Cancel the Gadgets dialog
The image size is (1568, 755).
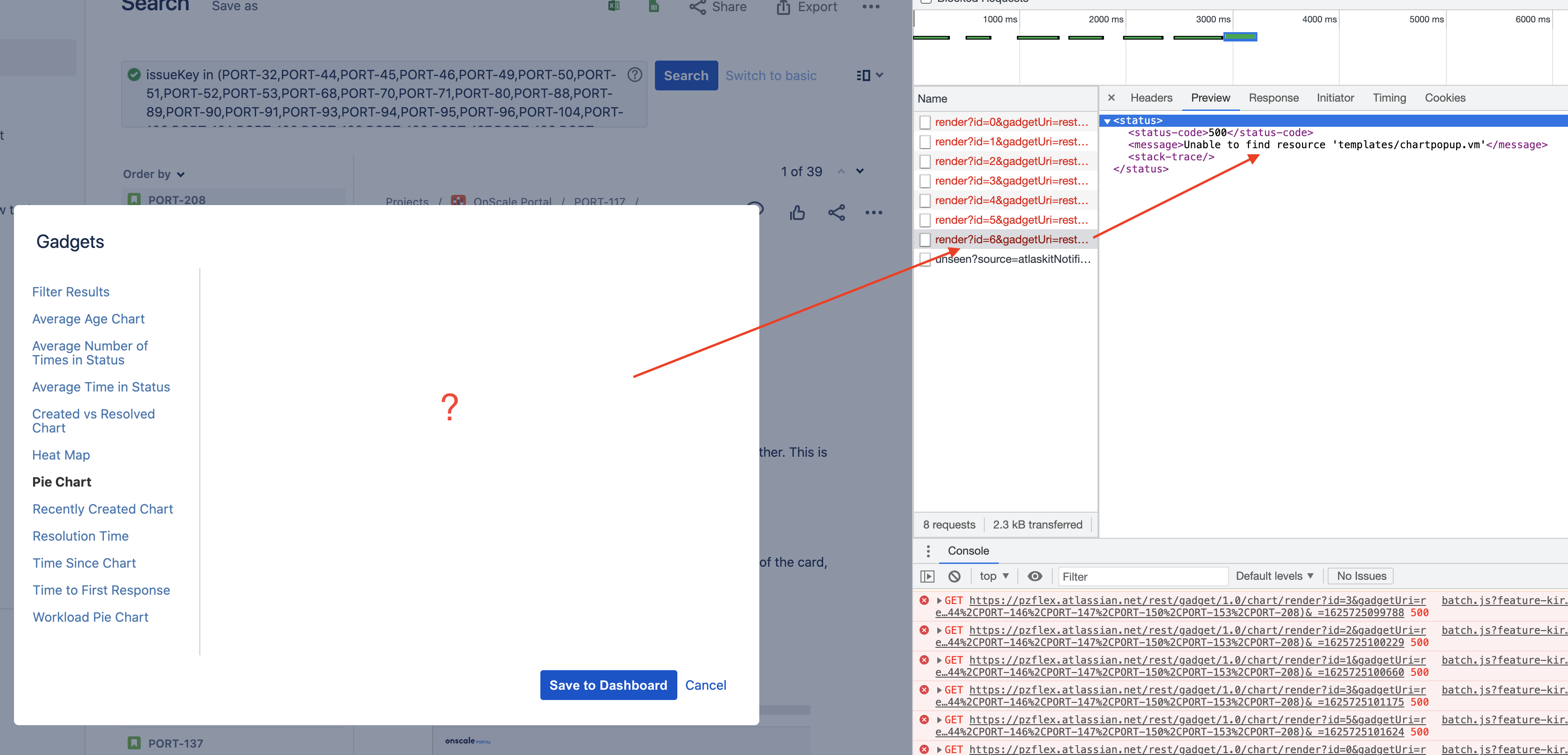pyautogui.click(x=705, y=685)
